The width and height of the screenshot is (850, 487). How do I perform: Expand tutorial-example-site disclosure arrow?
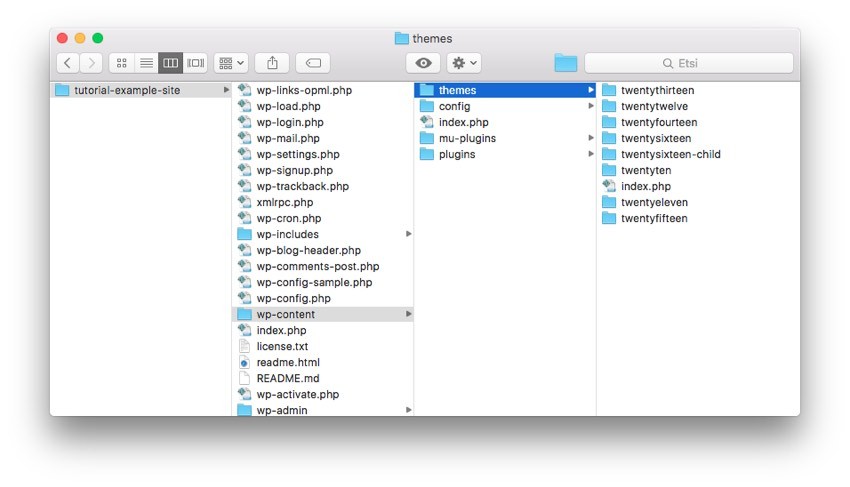tap(226, 90)
